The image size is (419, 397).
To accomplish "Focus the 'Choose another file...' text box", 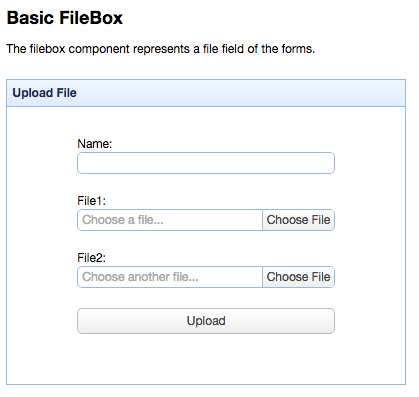I will tap(170, 277).
